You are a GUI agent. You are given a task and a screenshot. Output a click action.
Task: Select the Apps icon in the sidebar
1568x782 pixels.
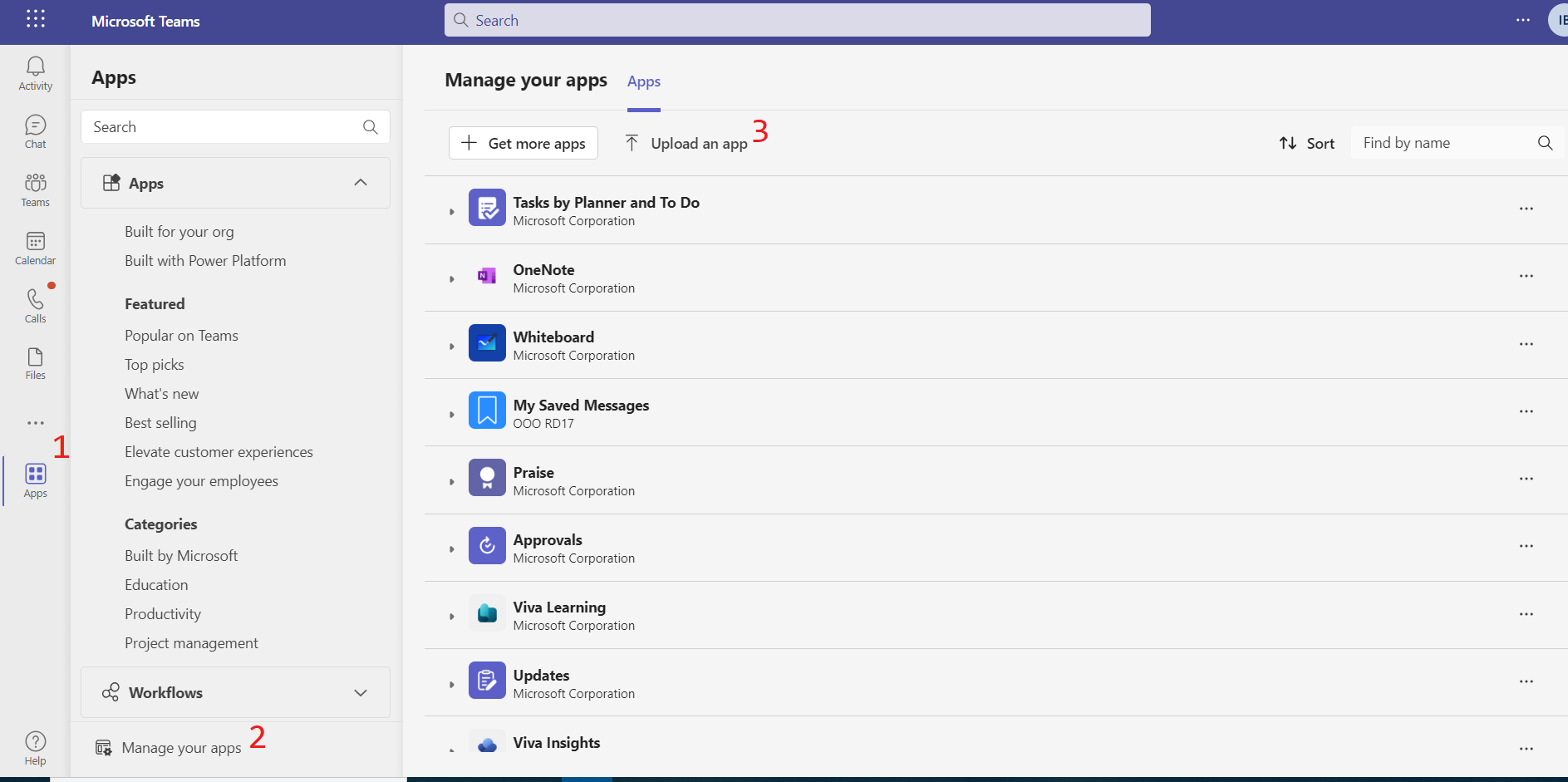[35, 481]
